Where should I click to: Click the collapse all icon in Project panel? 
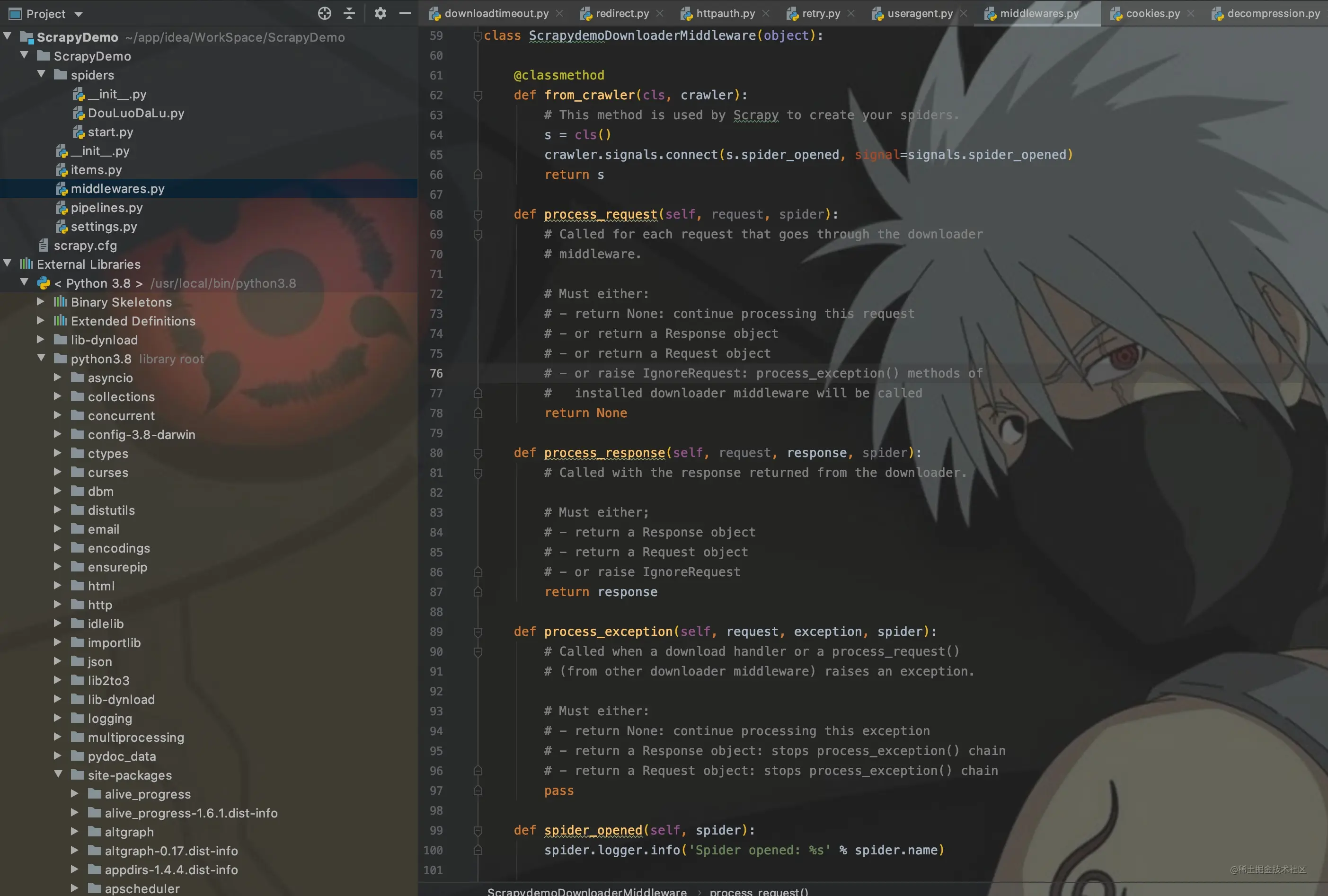tap(349, 13)
